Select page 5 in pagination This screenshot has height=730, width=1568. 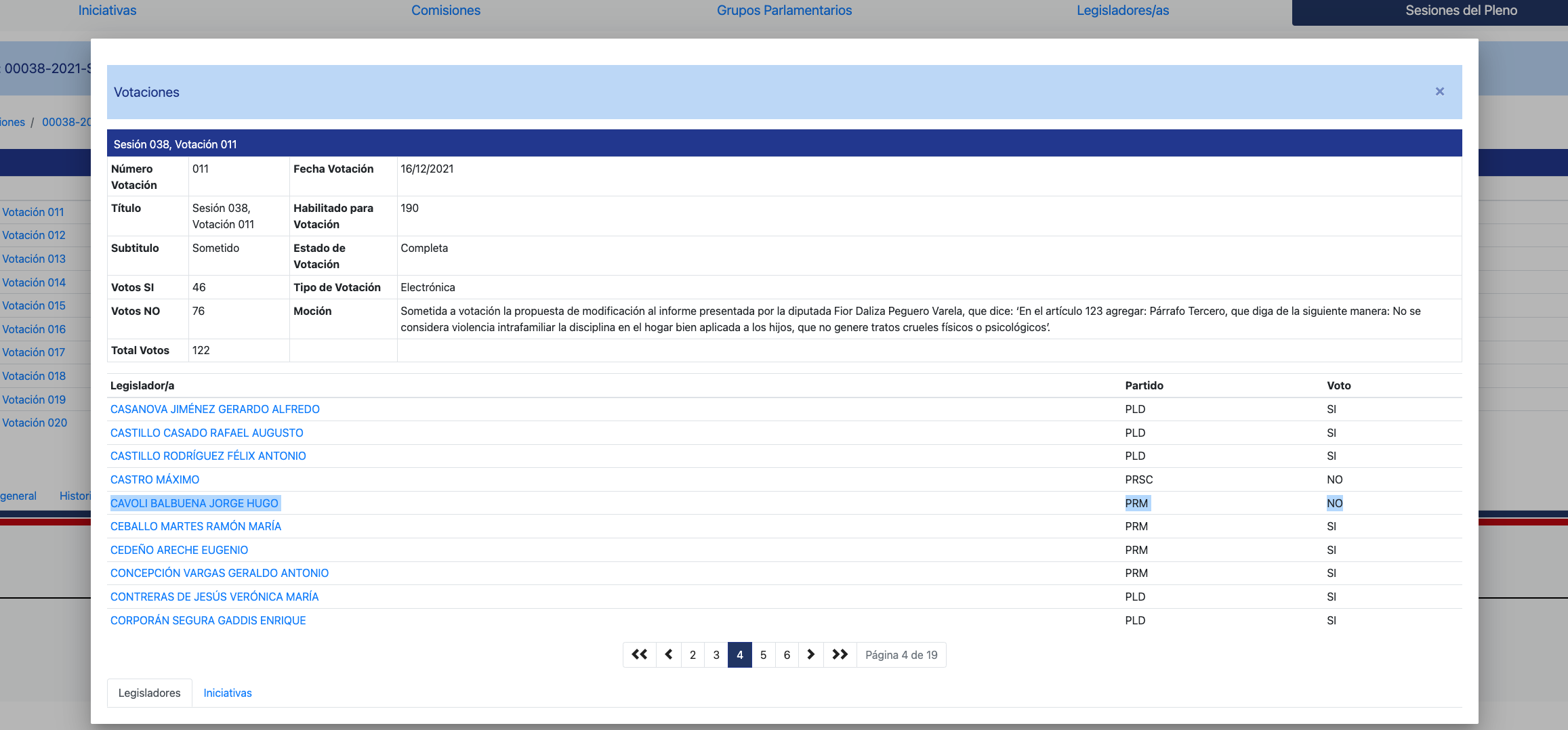click(764, 655)
